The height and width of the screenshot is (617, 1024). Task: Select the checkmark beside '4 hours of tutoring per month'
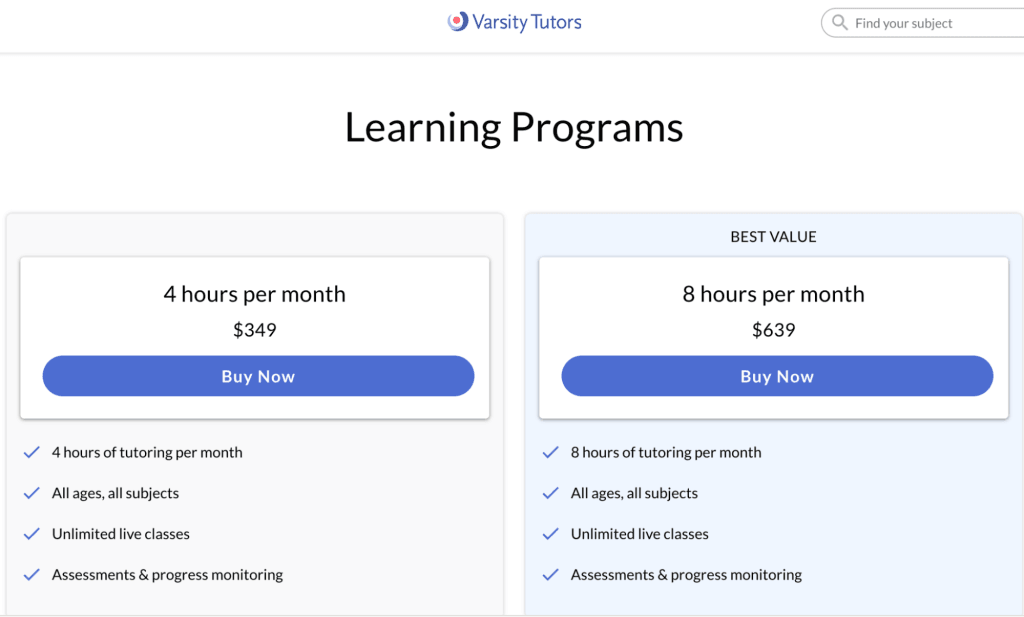31,452
